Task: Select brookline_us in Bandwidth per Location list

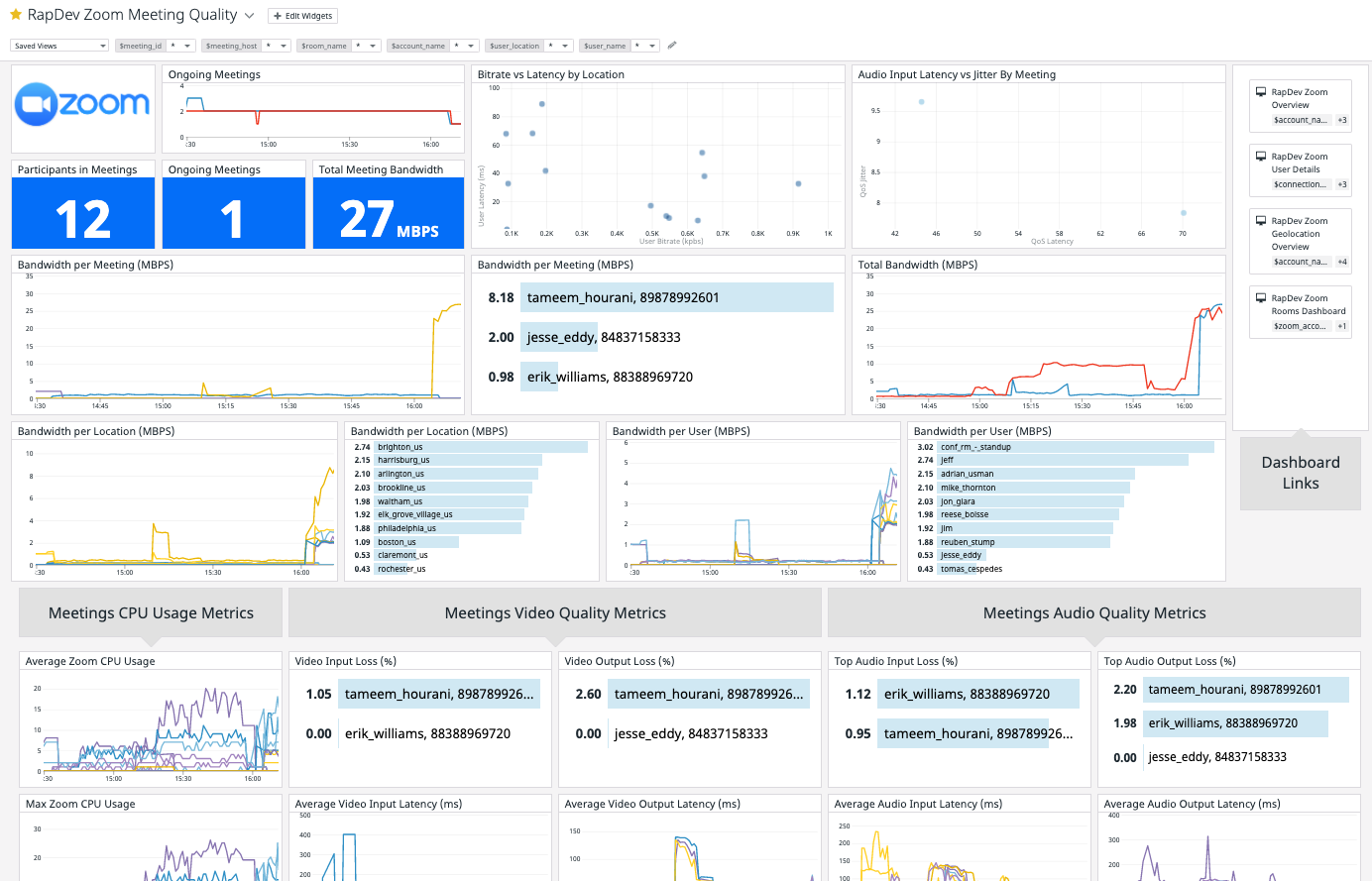Action: click(472, 488)
